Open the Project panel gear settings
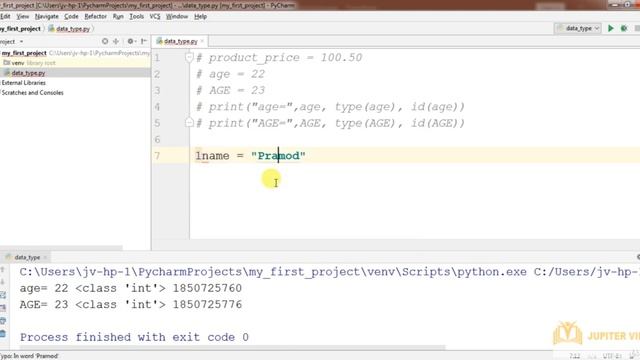Screen dimensions: 640x360 (131, 41)
